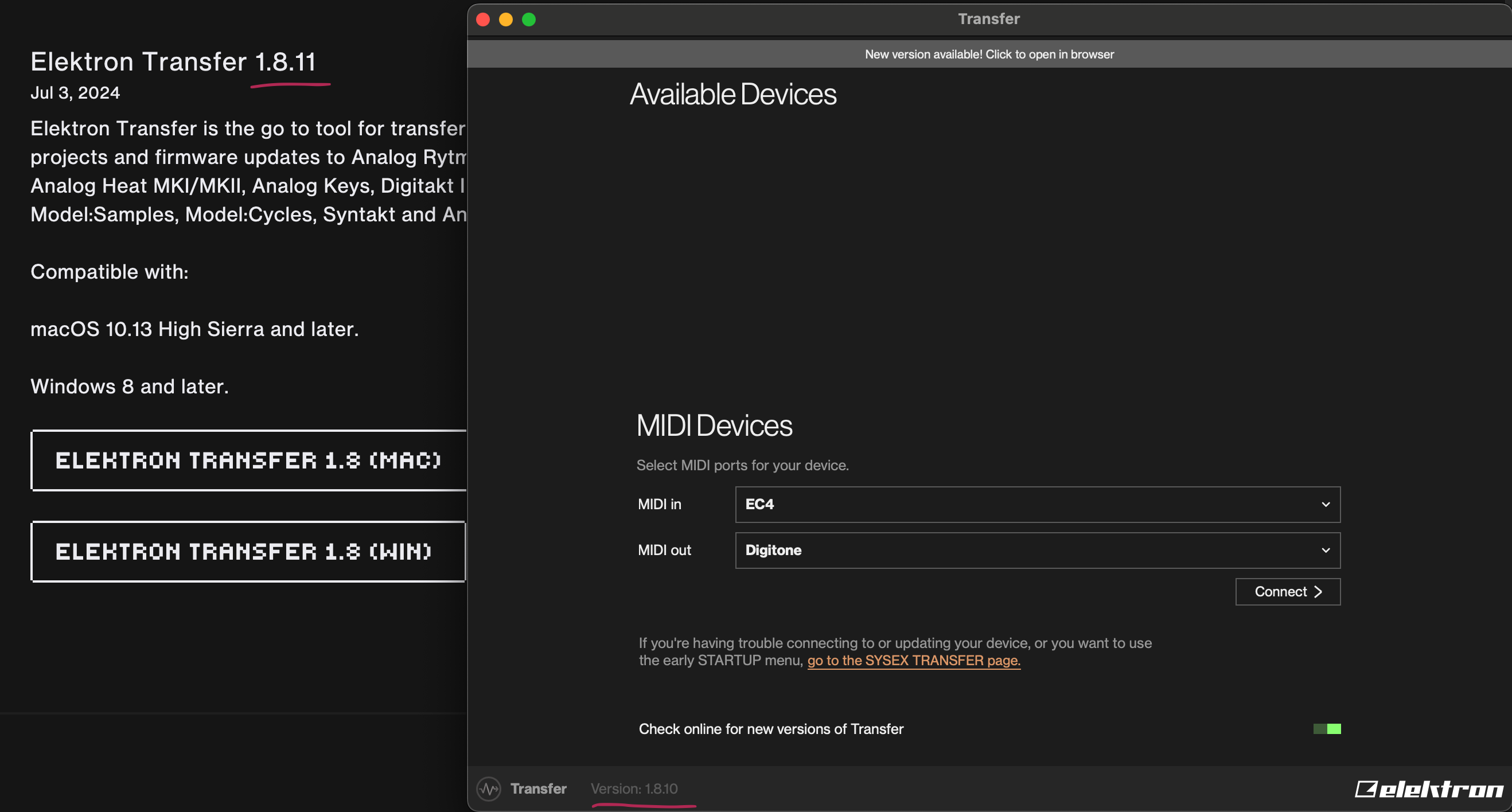Click the 'Elektron Transfer 1.8.11' heading
The image size is (1512, 812).
point(173,61)
